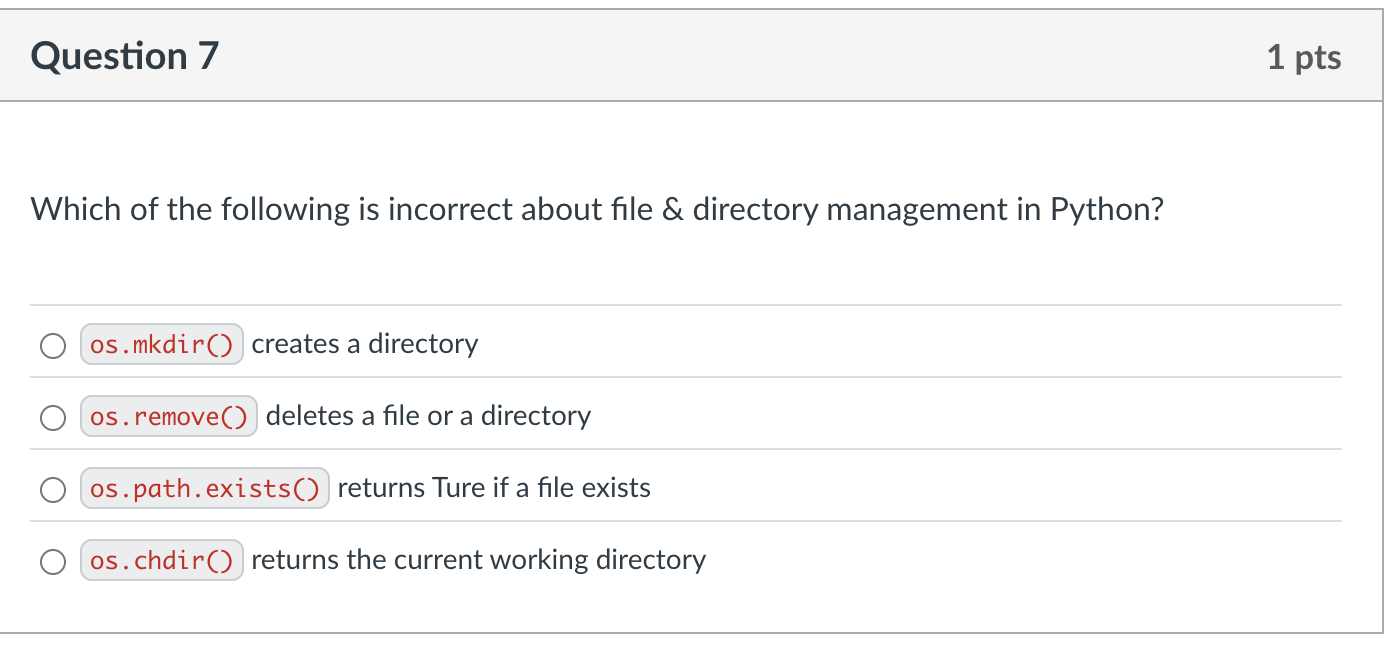The width and height of the screenshot is (1392, 648).
Task: Click "deletes a file or a directory" text
Action: 428,416
